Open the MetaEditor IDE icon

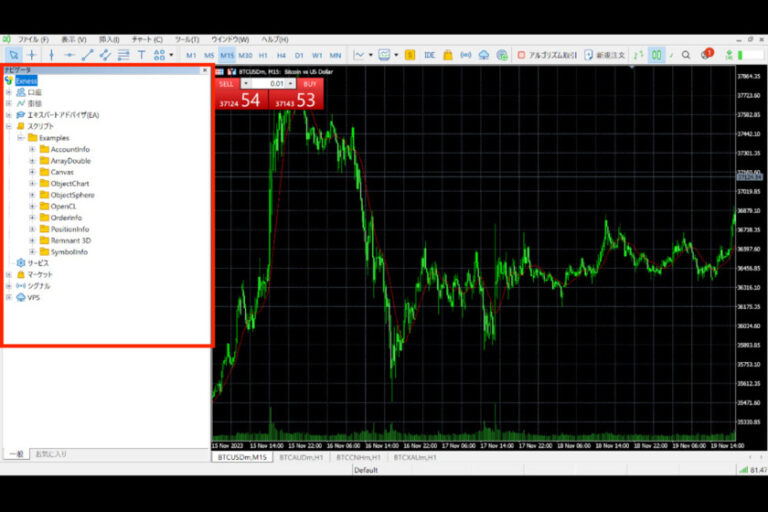point(430,55)
